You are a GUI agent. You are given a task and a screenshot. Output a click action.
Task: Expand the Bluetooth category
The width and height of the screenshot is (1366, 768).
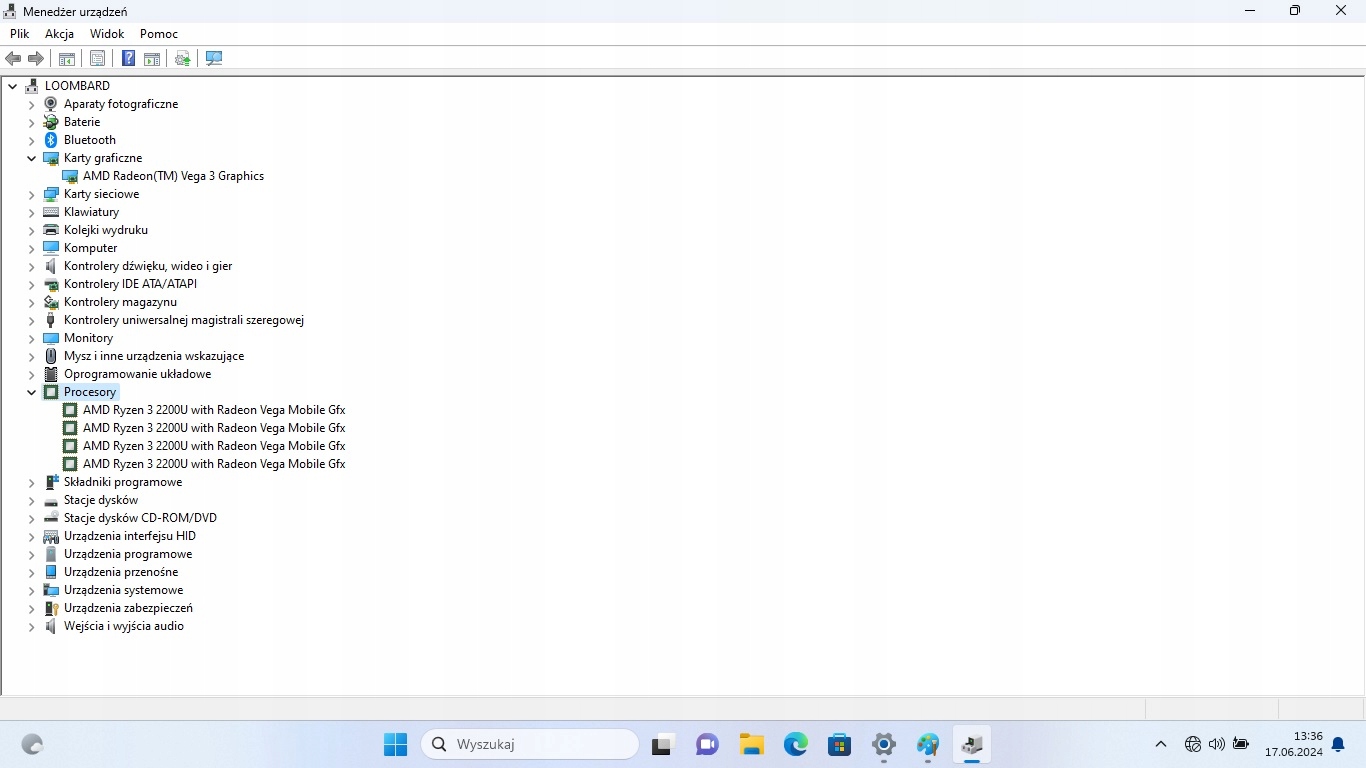[32, 140]
